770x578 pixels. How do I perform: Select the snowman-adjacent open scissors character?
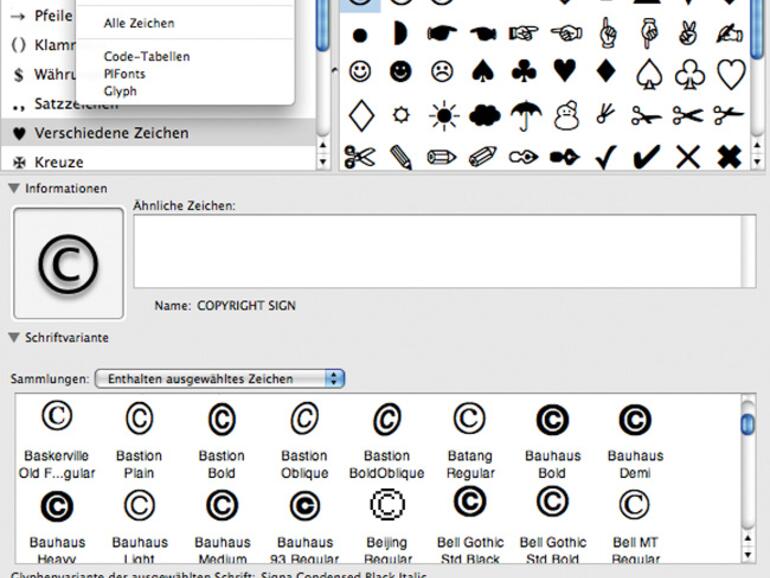coord(605,113)
